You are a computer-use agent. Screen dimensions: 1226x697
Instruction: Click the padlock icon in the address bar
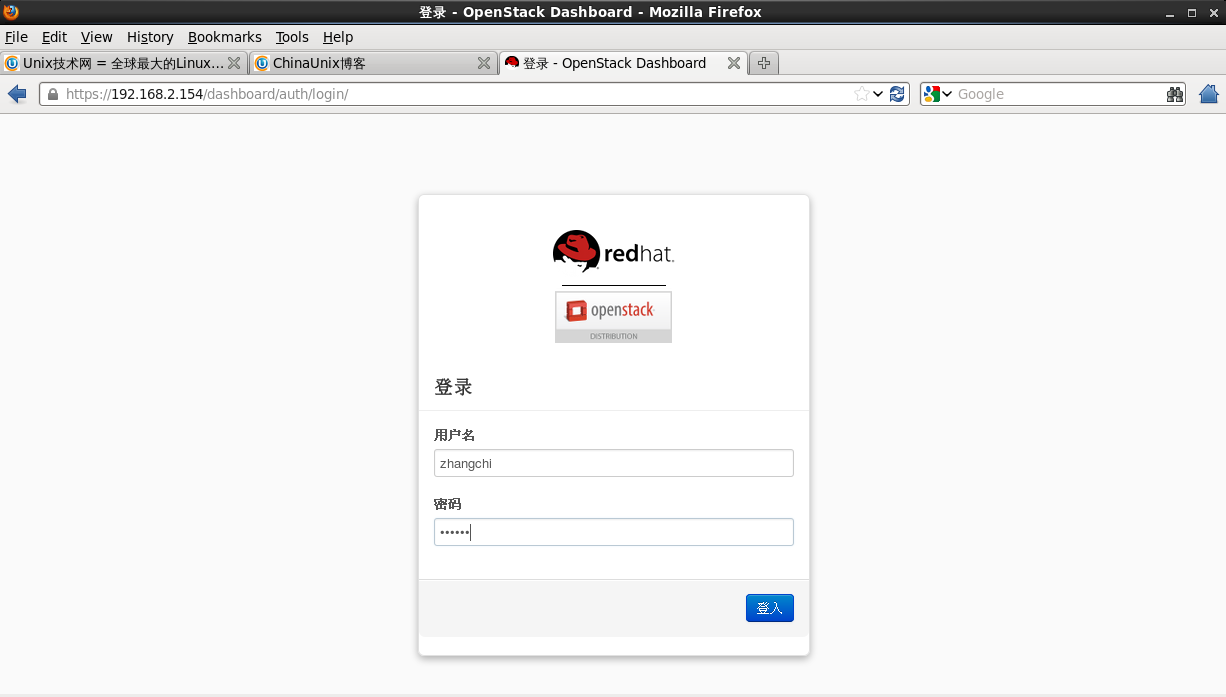pos(51,93)
